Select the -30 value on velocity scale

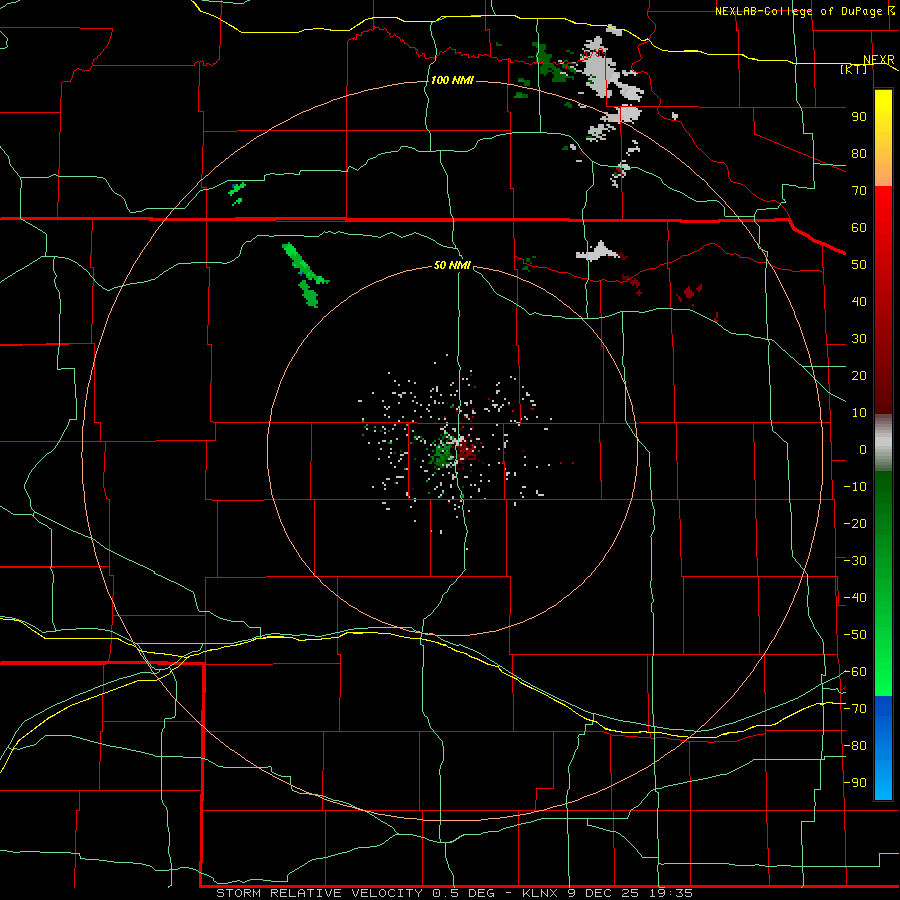click(x=855, y=561)
